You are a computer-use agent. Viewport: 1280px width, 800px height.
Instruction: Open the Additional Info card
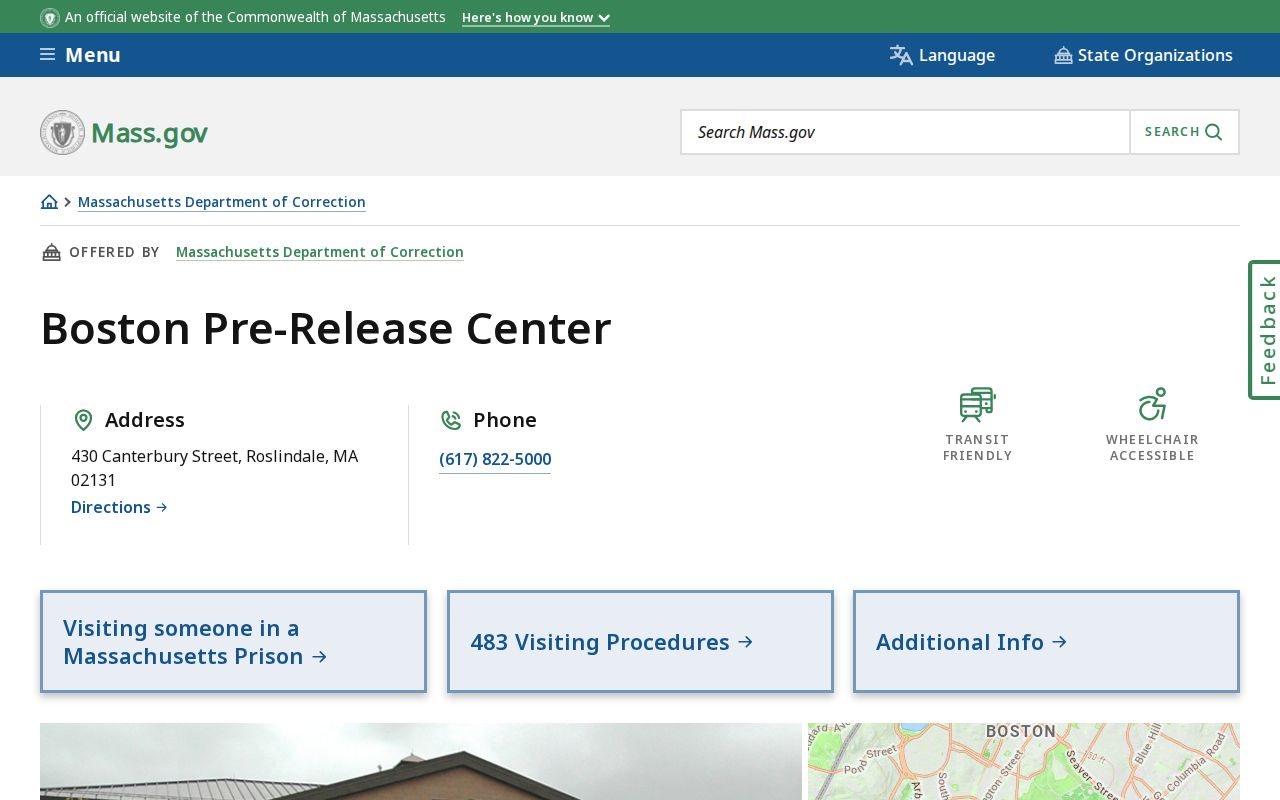tap(1046, 642)
